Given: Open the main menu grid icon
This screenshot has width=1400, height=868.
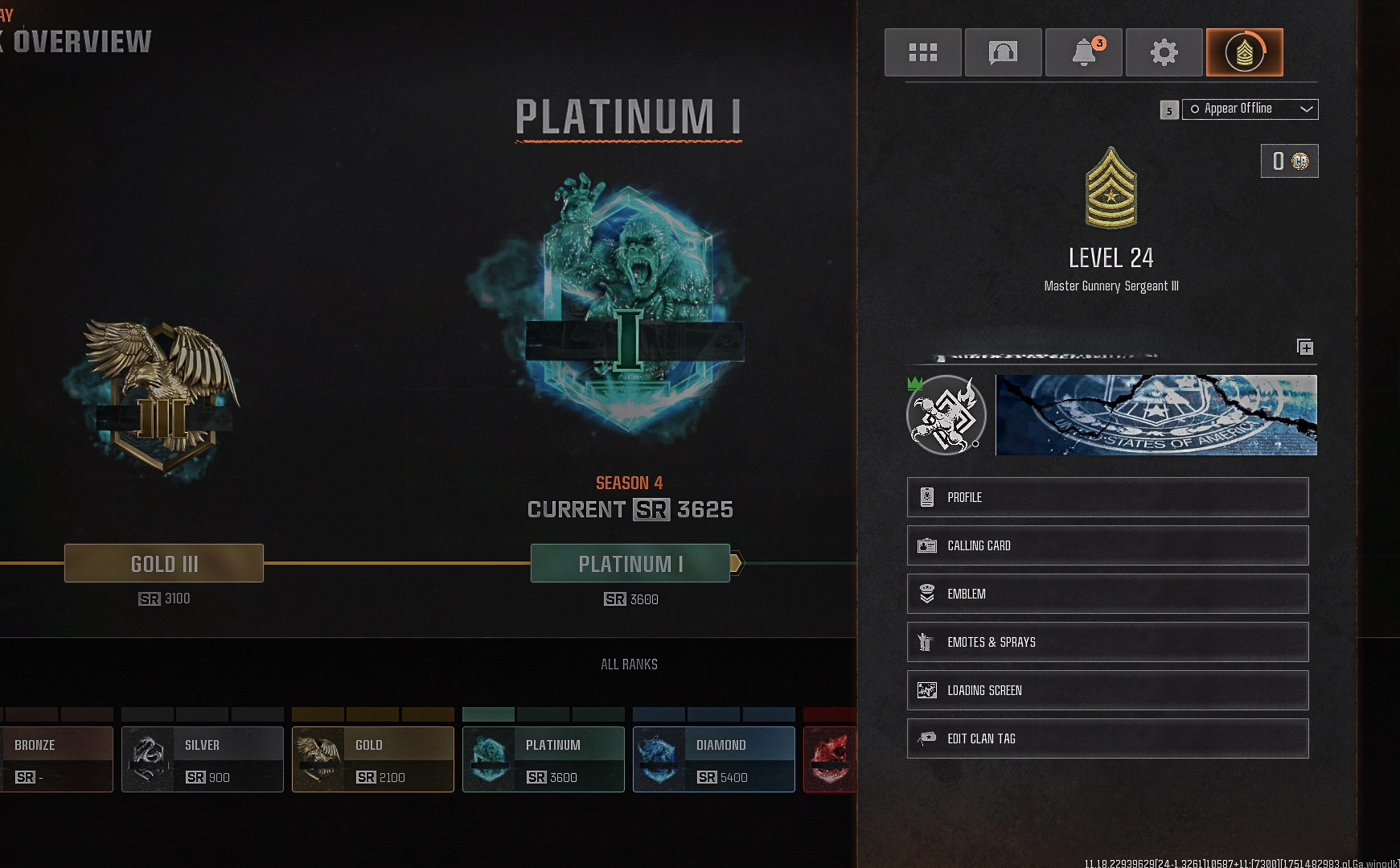Looking at the screenshot, I should point(922,52).
